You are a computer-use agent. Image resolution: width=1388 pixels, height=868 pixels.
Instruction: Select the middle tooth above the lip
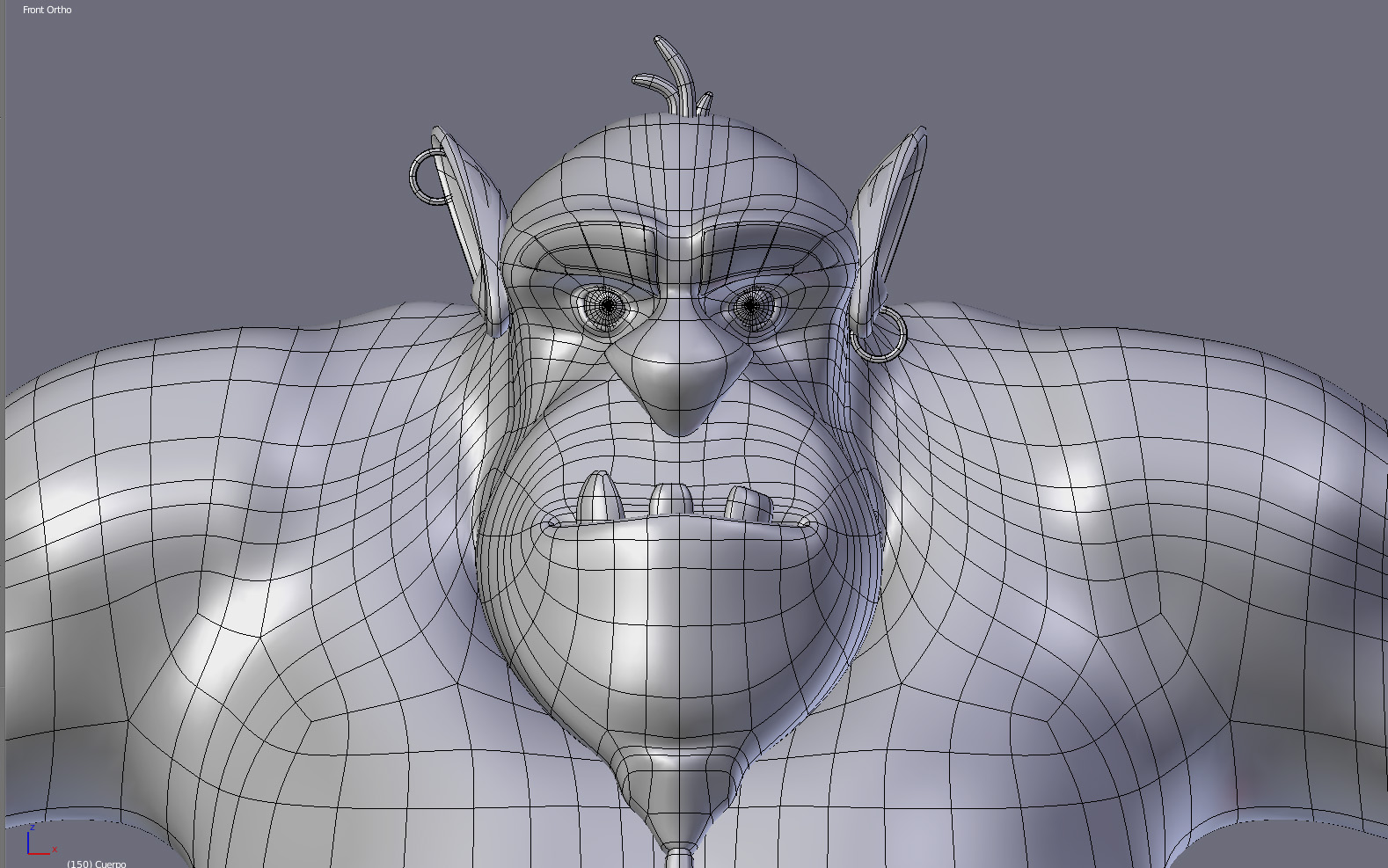pos(672,500)
